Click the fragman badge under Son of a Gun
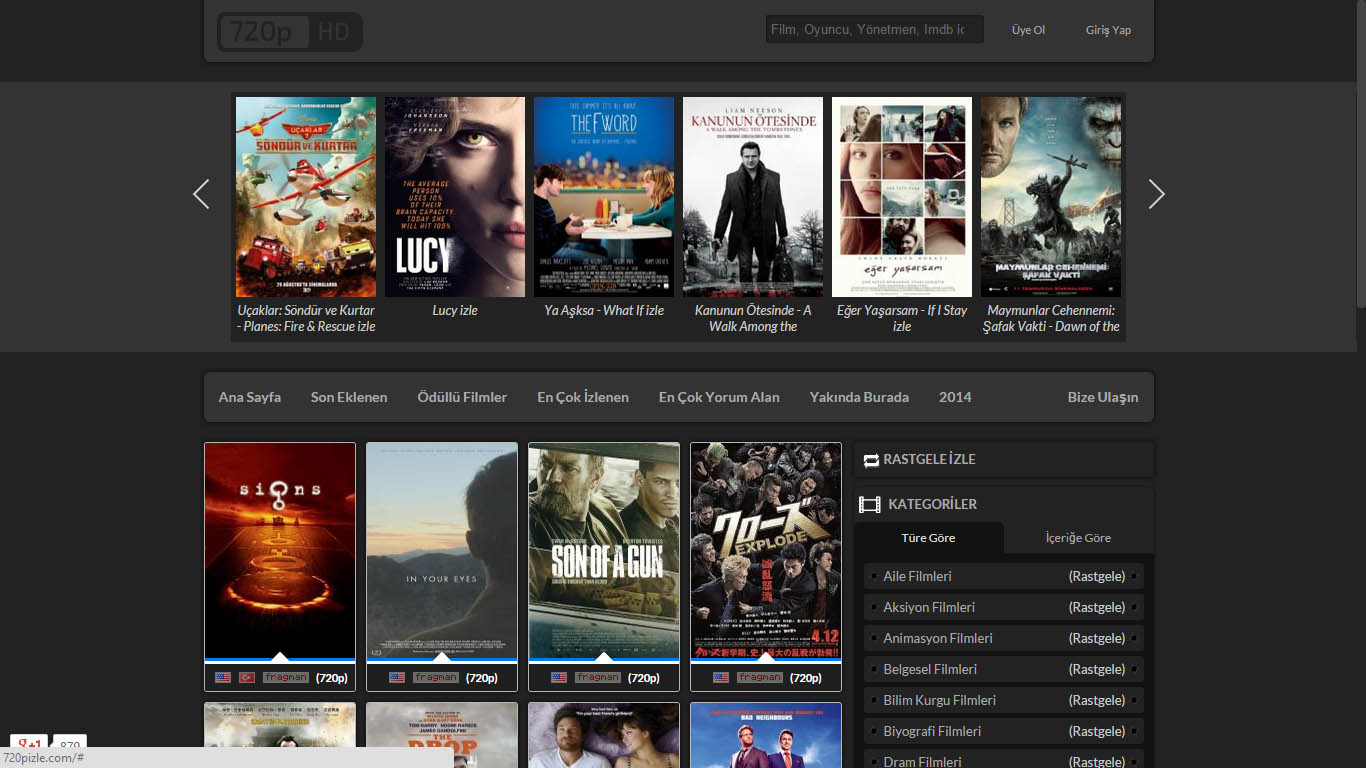 (598, 677)
